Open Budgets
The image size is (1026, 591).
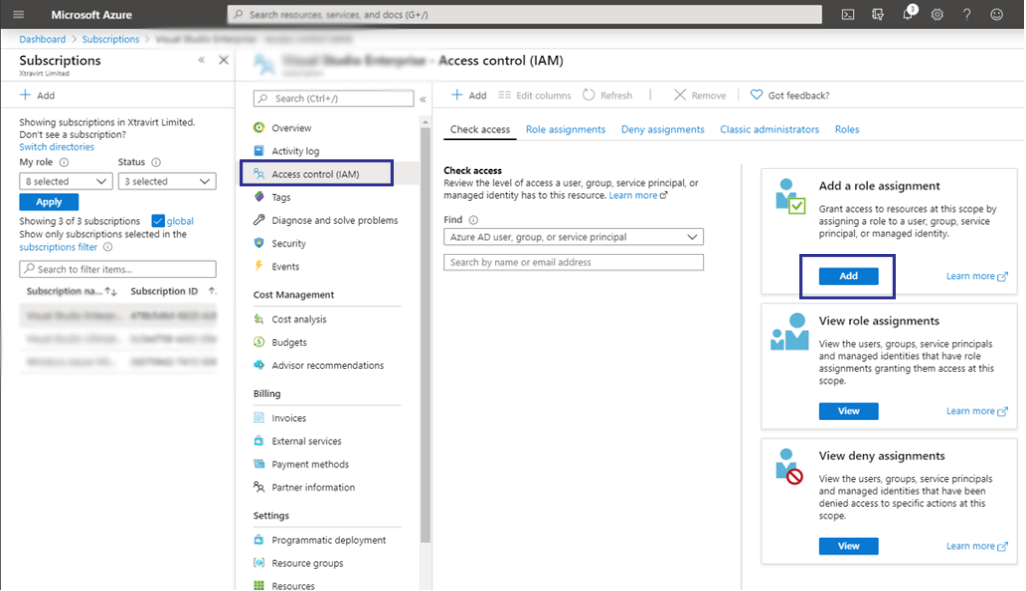click(289, 342)
